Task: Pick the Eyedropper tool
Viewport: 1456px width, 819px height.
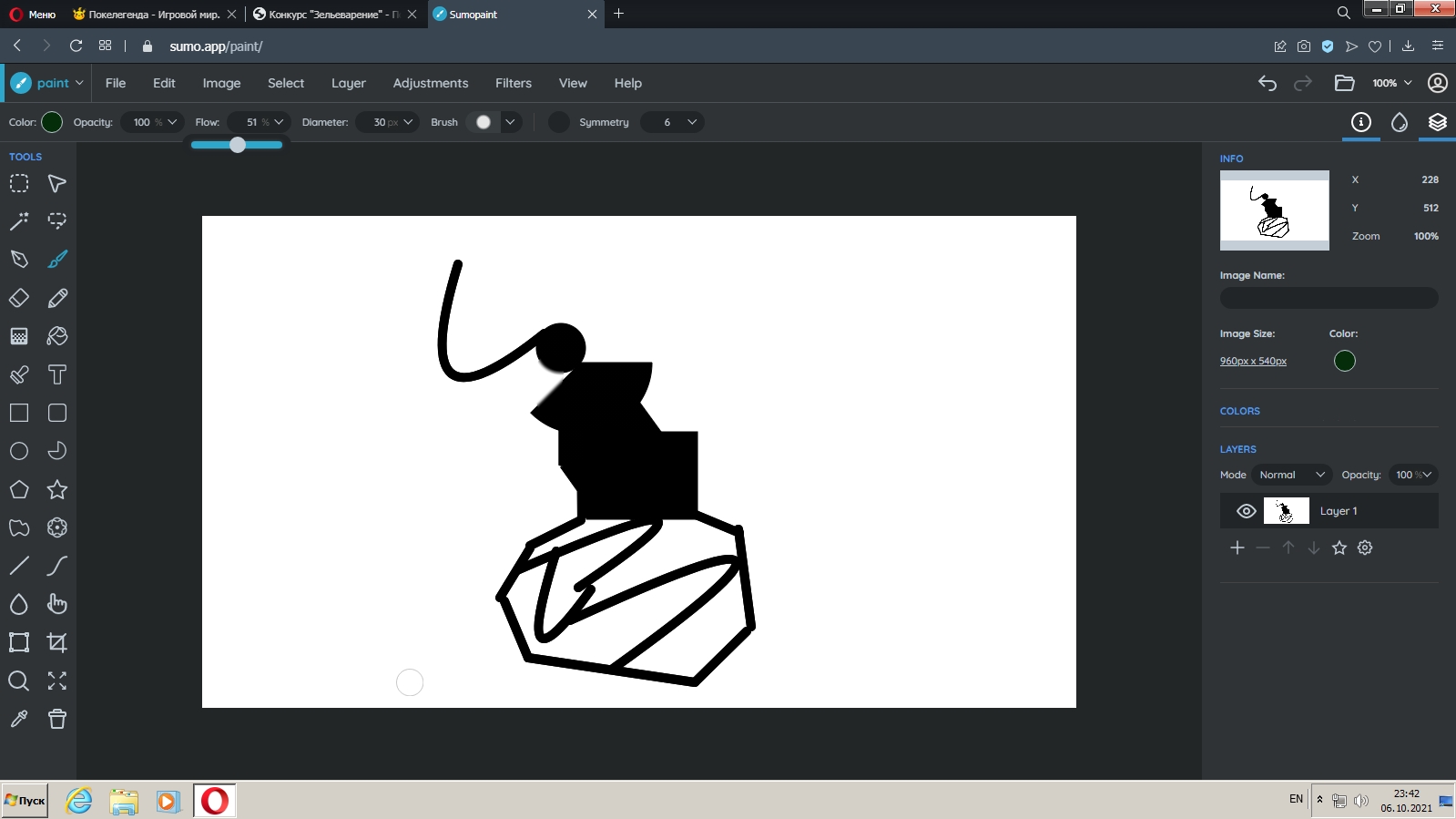Action: click(19, 719)
